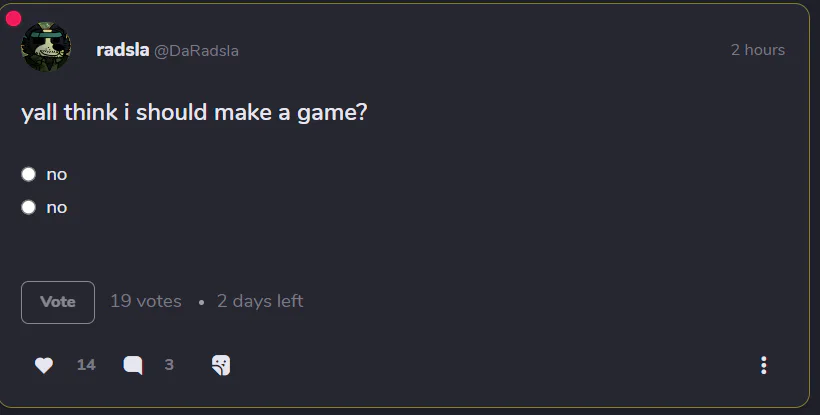Click the like count showing 14
Image resolution: width=820 pixels, height=415 pixels.
click(86, 365)
